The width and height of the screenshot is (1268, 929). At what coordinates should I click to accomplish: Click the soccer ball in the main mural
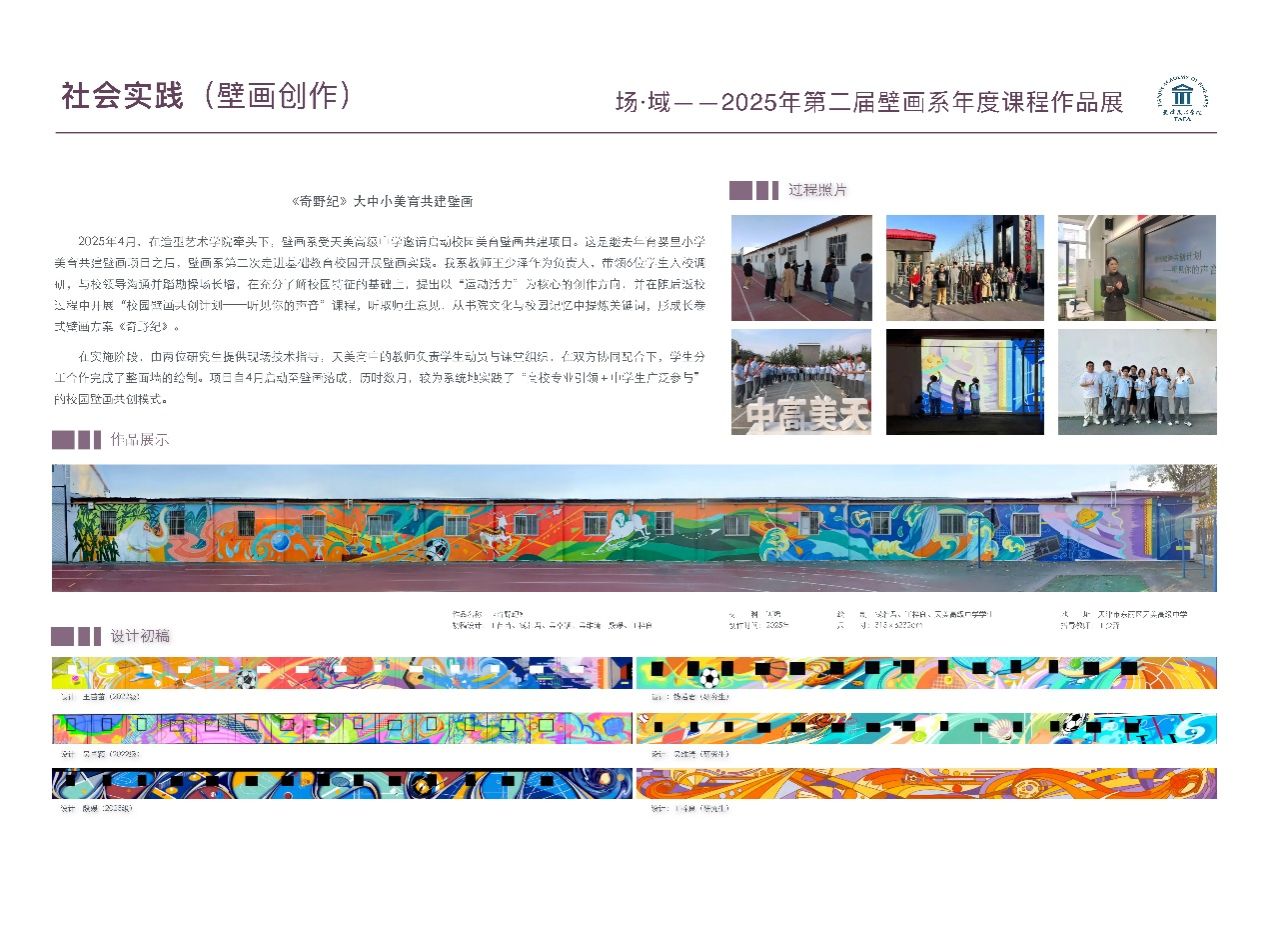(436, 550)
